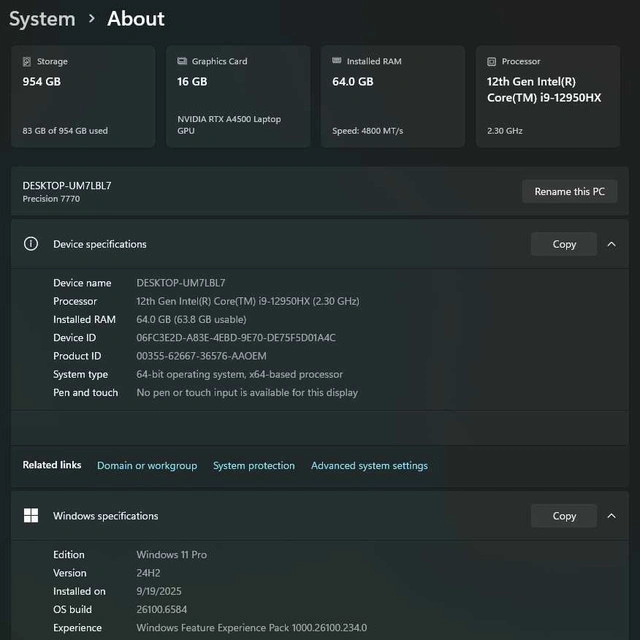
Task: Go back to System in breadcrumb
Action: (x=42, y=19)
